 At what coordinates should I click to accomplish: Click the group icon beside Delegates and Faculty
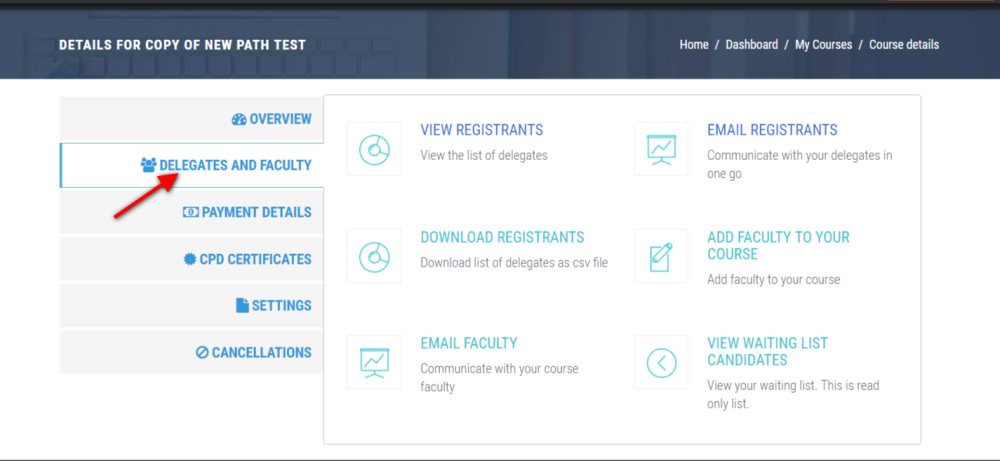tap(148, 165)
